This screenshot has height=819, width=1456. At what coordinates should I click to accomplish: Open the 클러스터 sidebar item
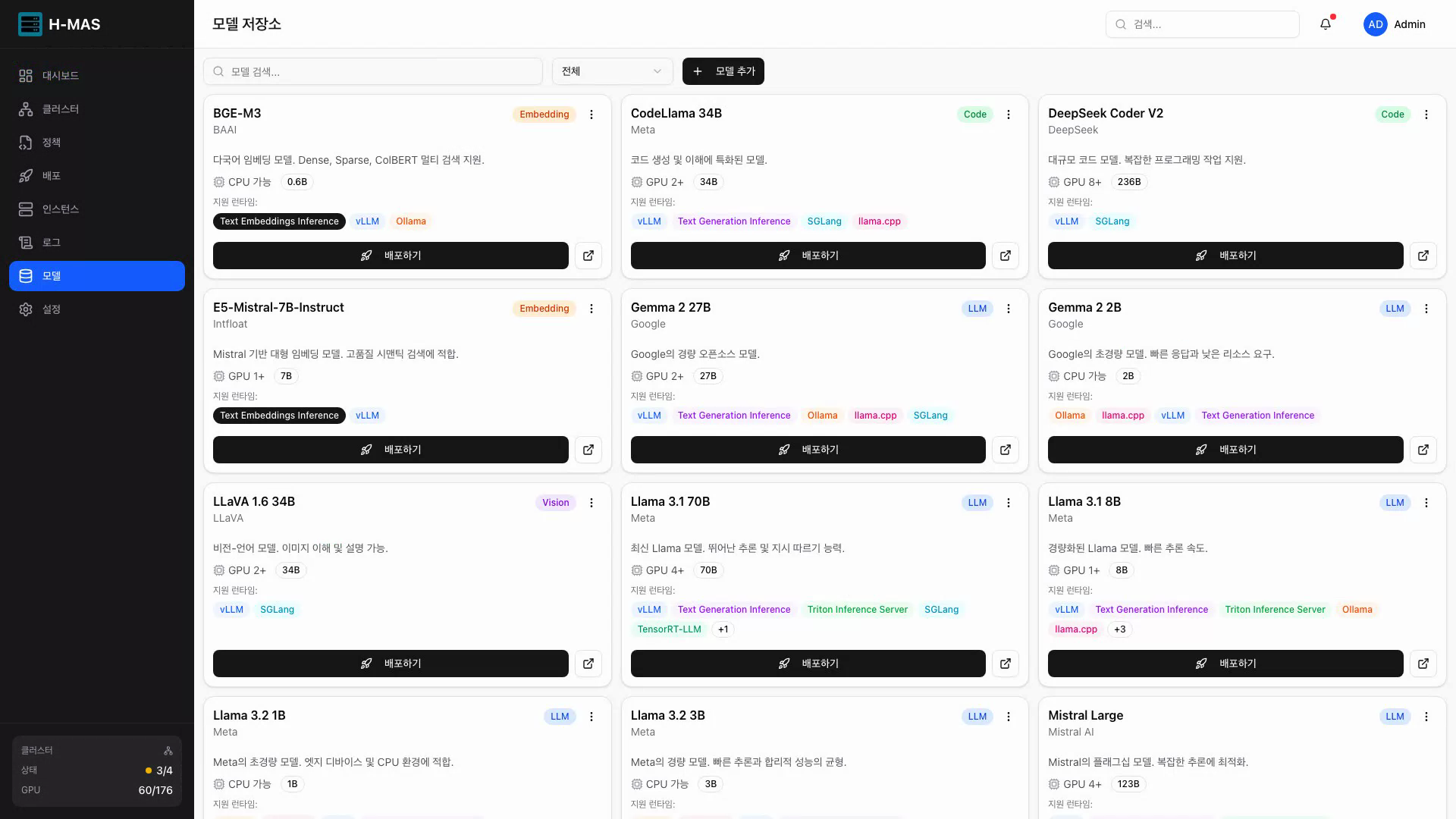[x=61, y=109]
